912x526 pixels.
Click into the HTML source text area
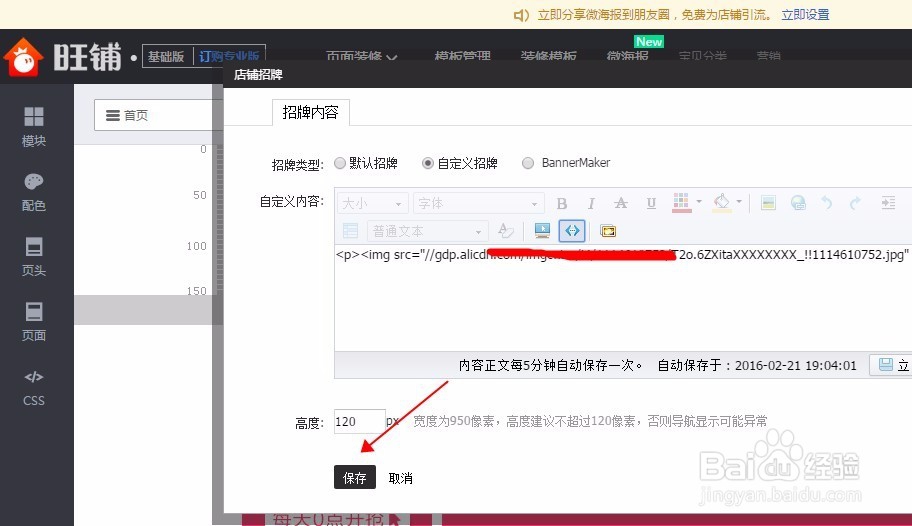[623, 298]
